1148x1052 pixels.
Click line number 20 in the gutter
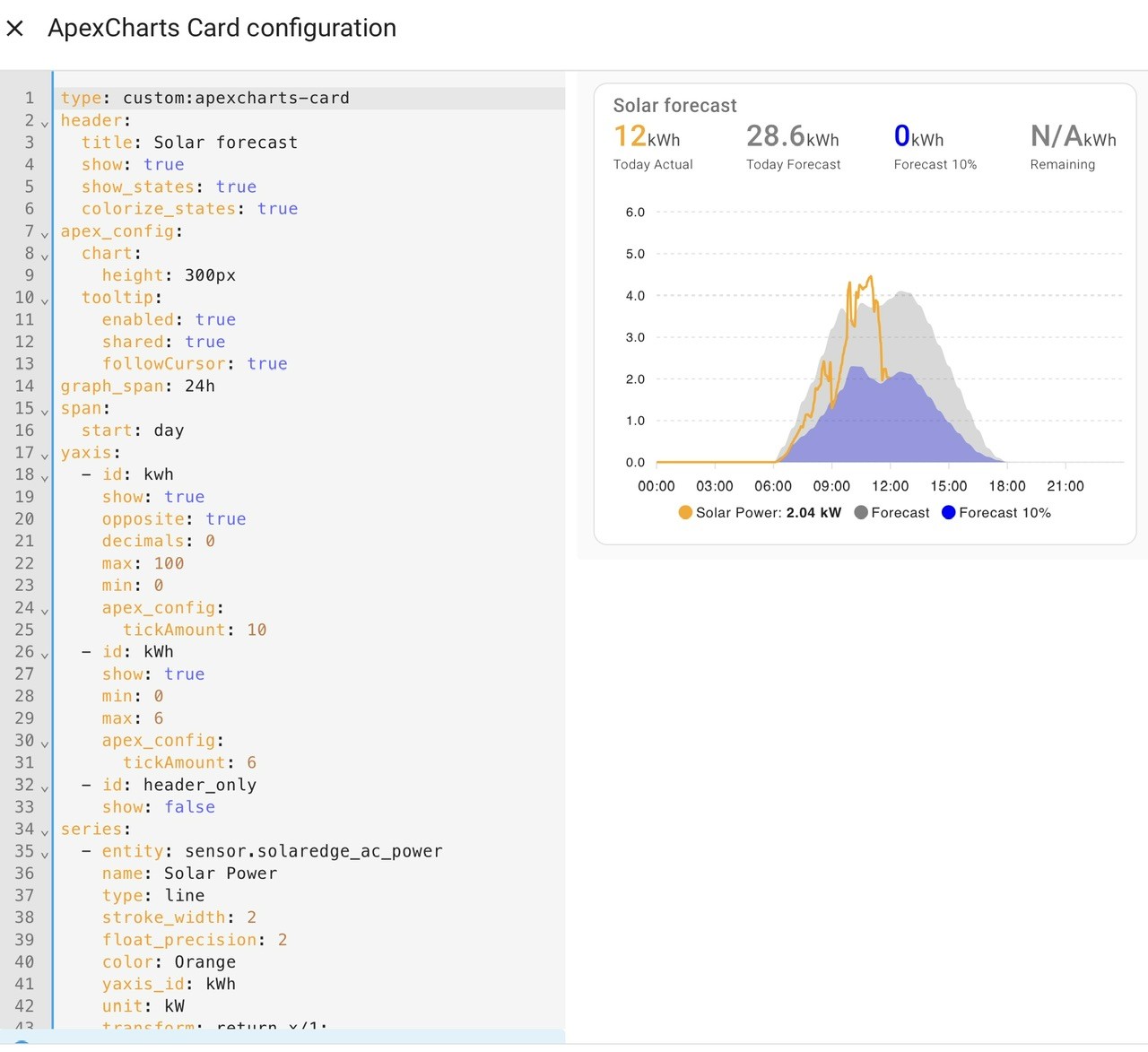click(24, 519)
